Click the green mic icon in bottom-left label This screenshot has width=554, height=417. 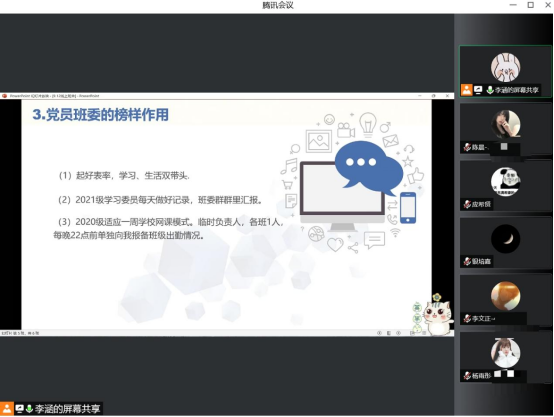29,409
